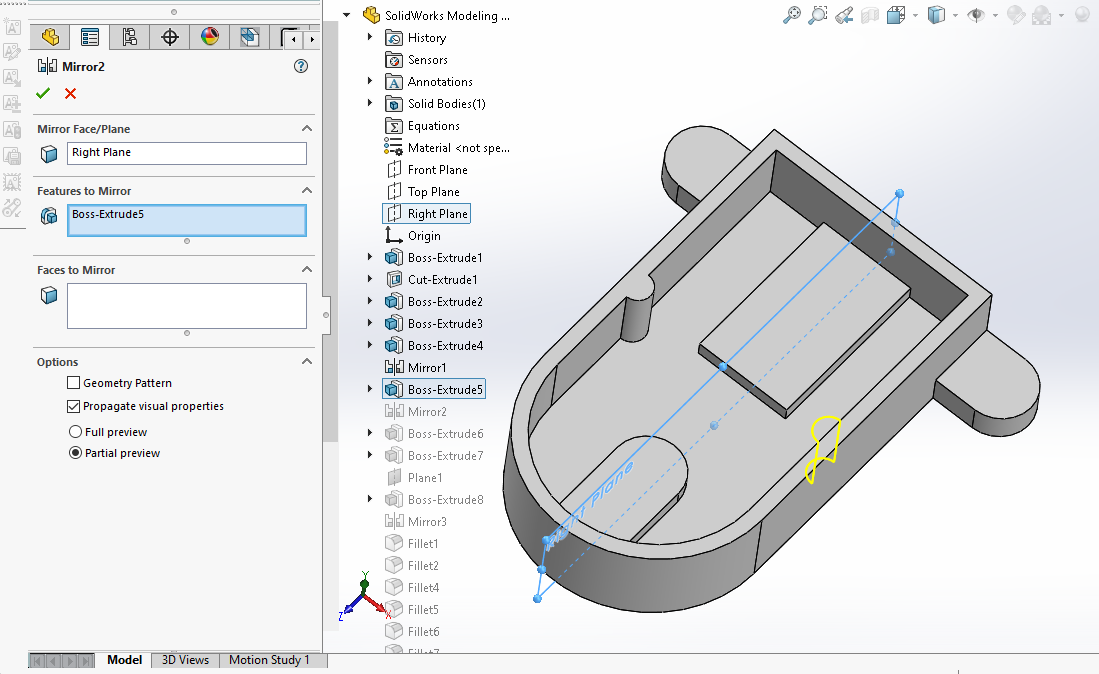Switch to the 3D Views tab
Viewport: 1099px width, 674px height.
coord(185,660)
